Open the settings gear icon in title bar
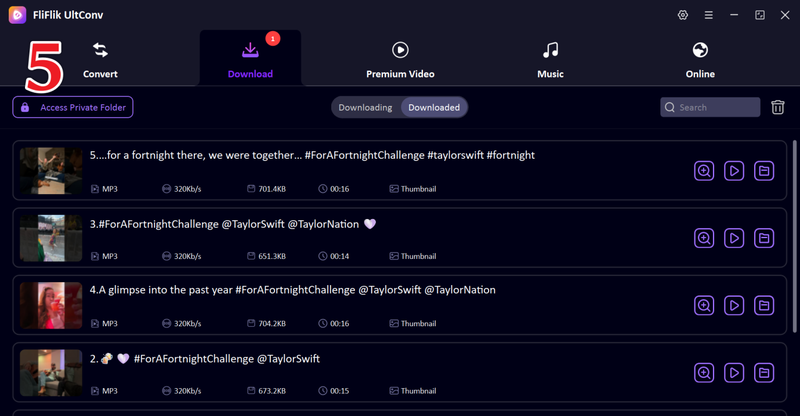This screenshot has width=800, height=416. pyautogui.click(x=683, y=15)
